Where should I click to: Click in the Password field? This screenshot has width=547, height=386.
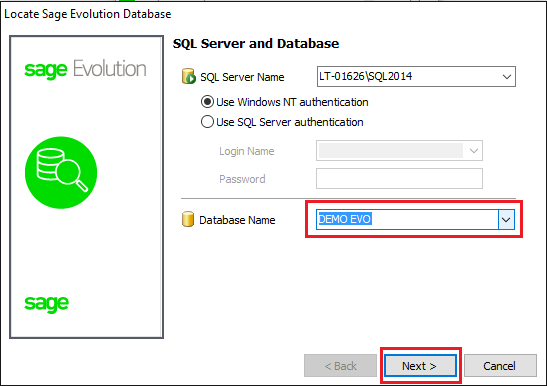pyautogui.click(x=399, y=179)
